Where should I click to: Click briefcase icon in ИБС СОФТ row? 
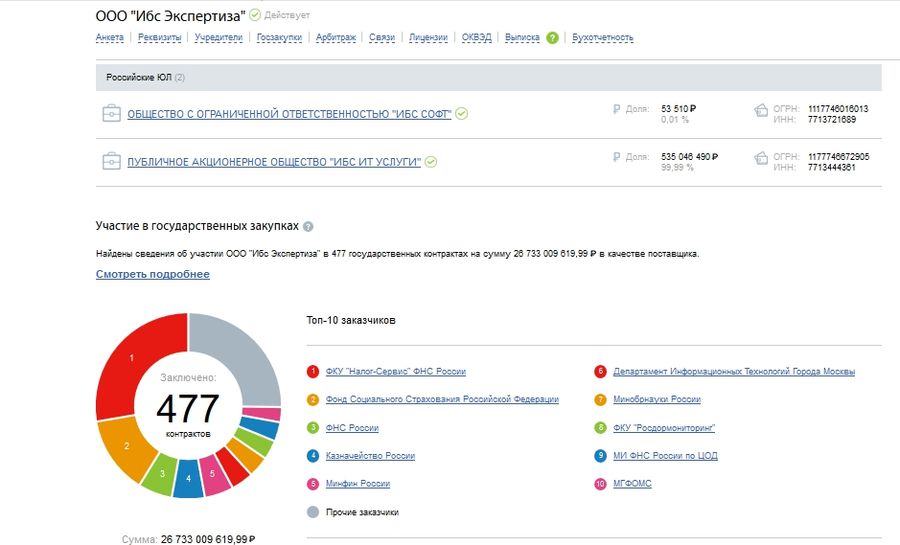111,113
